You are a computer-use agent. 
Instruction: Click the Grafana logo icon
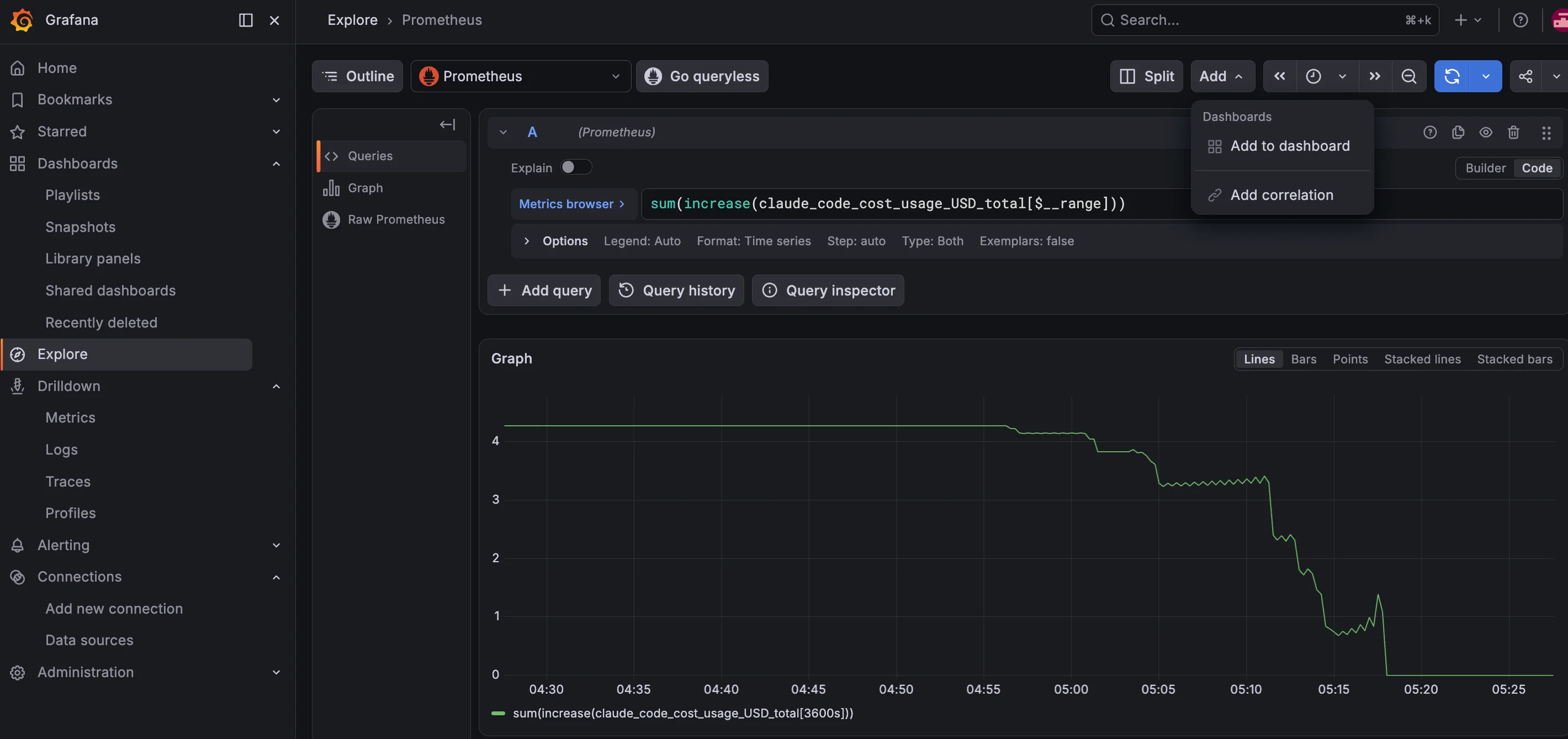[22, 20]
